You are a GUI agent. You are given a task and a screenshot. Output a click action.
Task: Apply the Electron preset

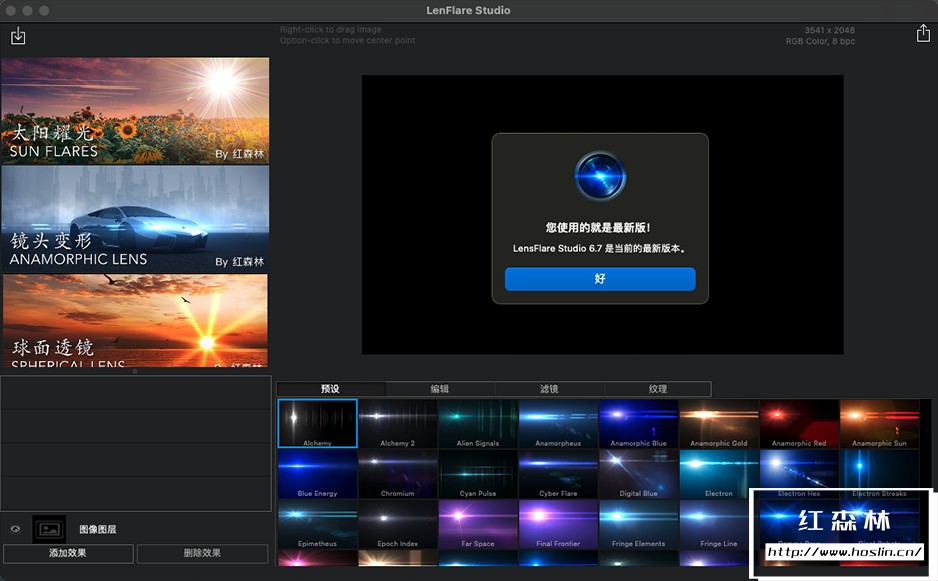click(x=718, y=474)
